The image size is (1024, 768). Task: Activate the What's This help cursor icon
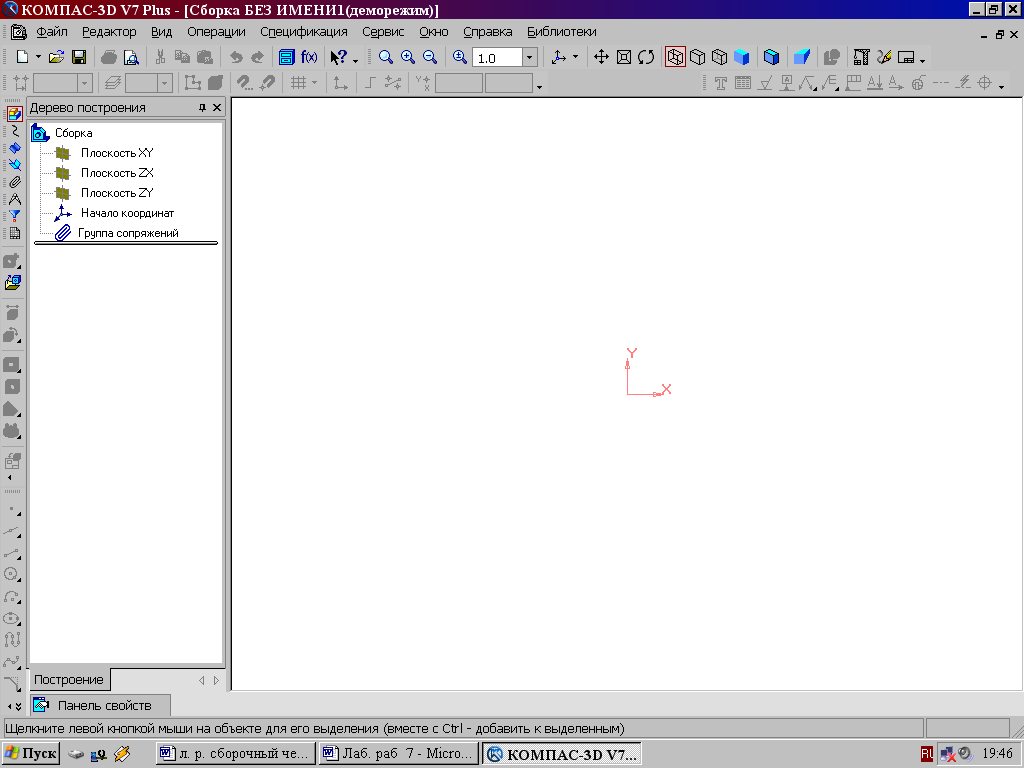pyautogui.click(x=339, y=57)
